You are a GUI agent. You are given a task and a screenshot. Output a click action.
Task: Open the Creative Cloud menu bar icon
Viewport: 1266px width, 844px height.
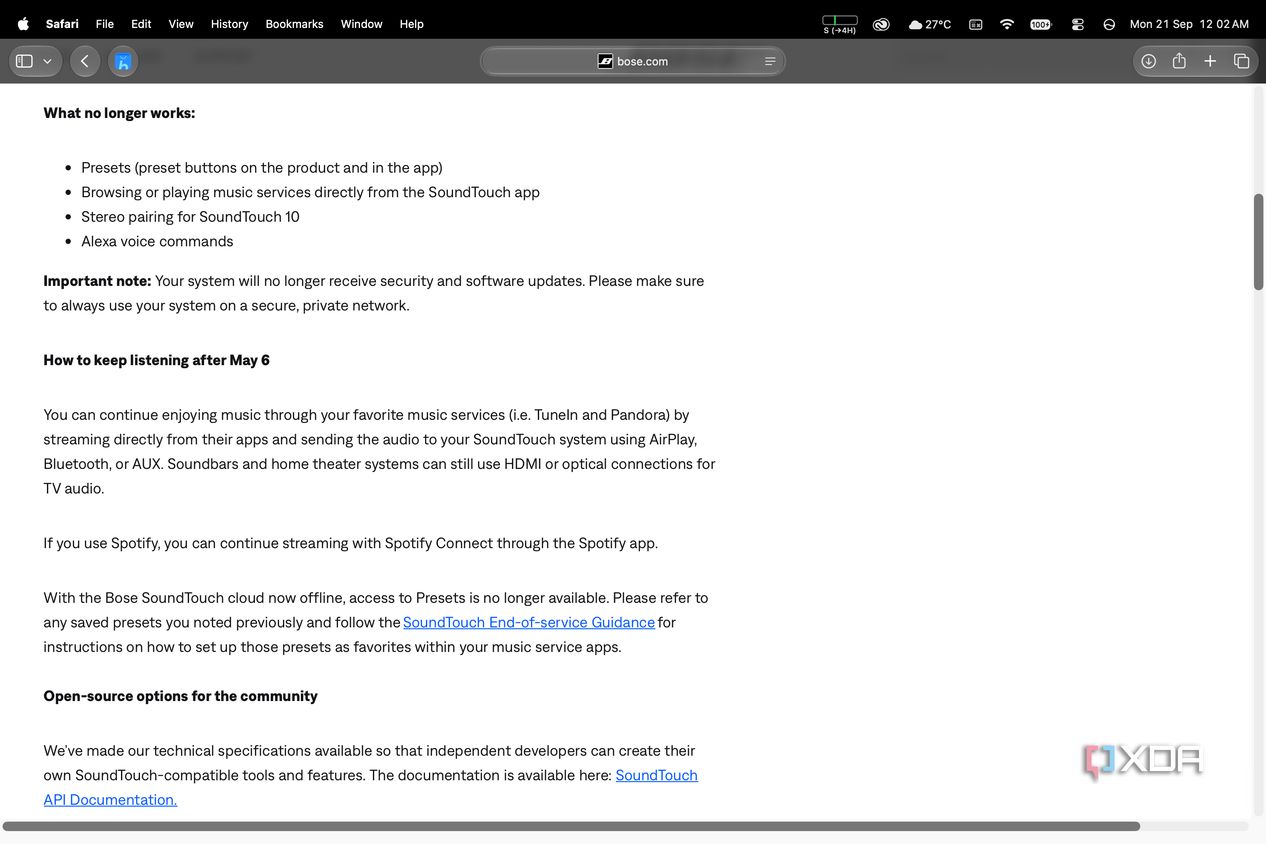881,24
